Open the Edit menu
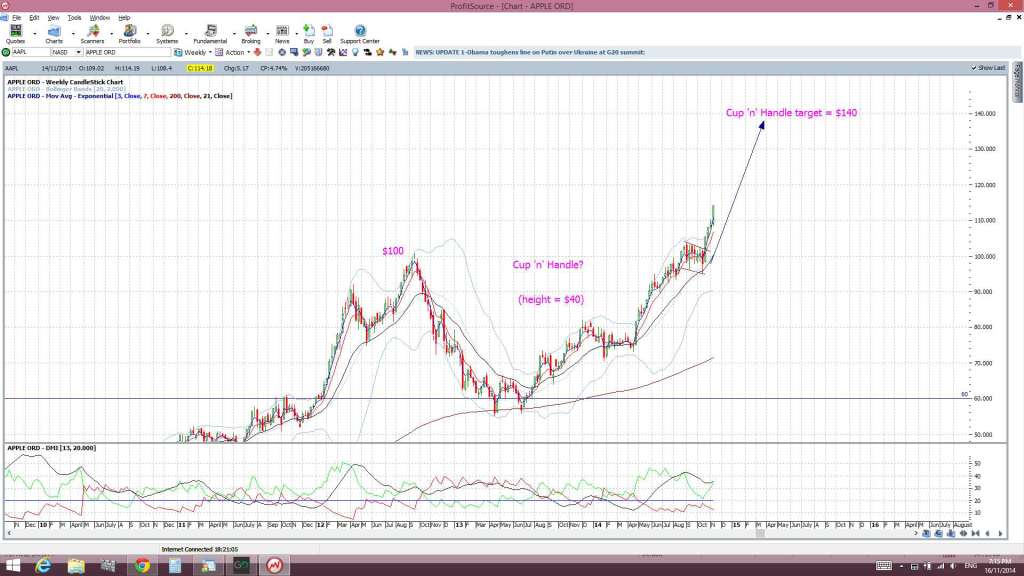Screen dimensions: 1024x576 [x=34, y=18]
